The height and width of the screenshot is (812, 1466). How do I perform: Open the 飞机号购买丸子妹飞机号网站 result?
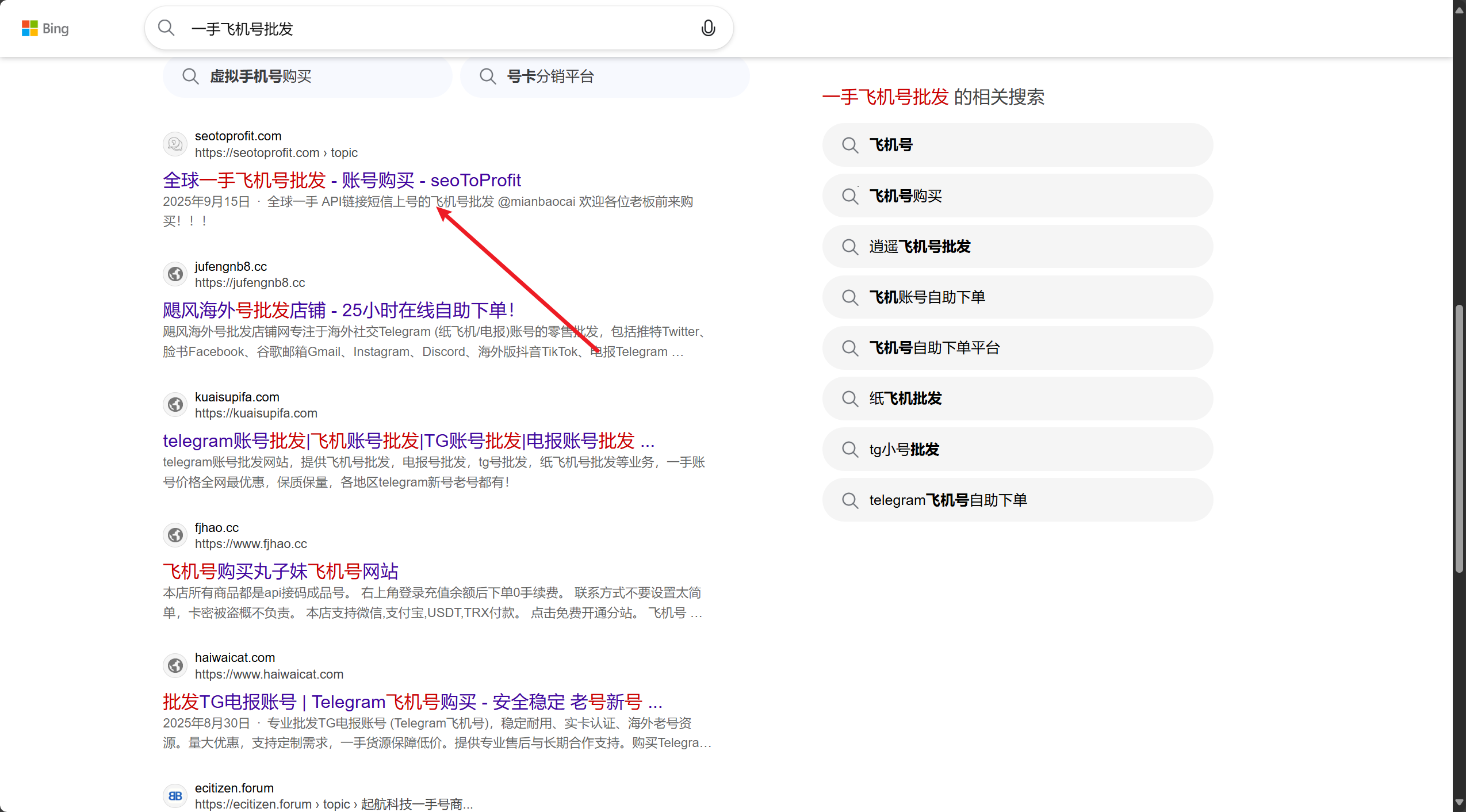[281, 572]
